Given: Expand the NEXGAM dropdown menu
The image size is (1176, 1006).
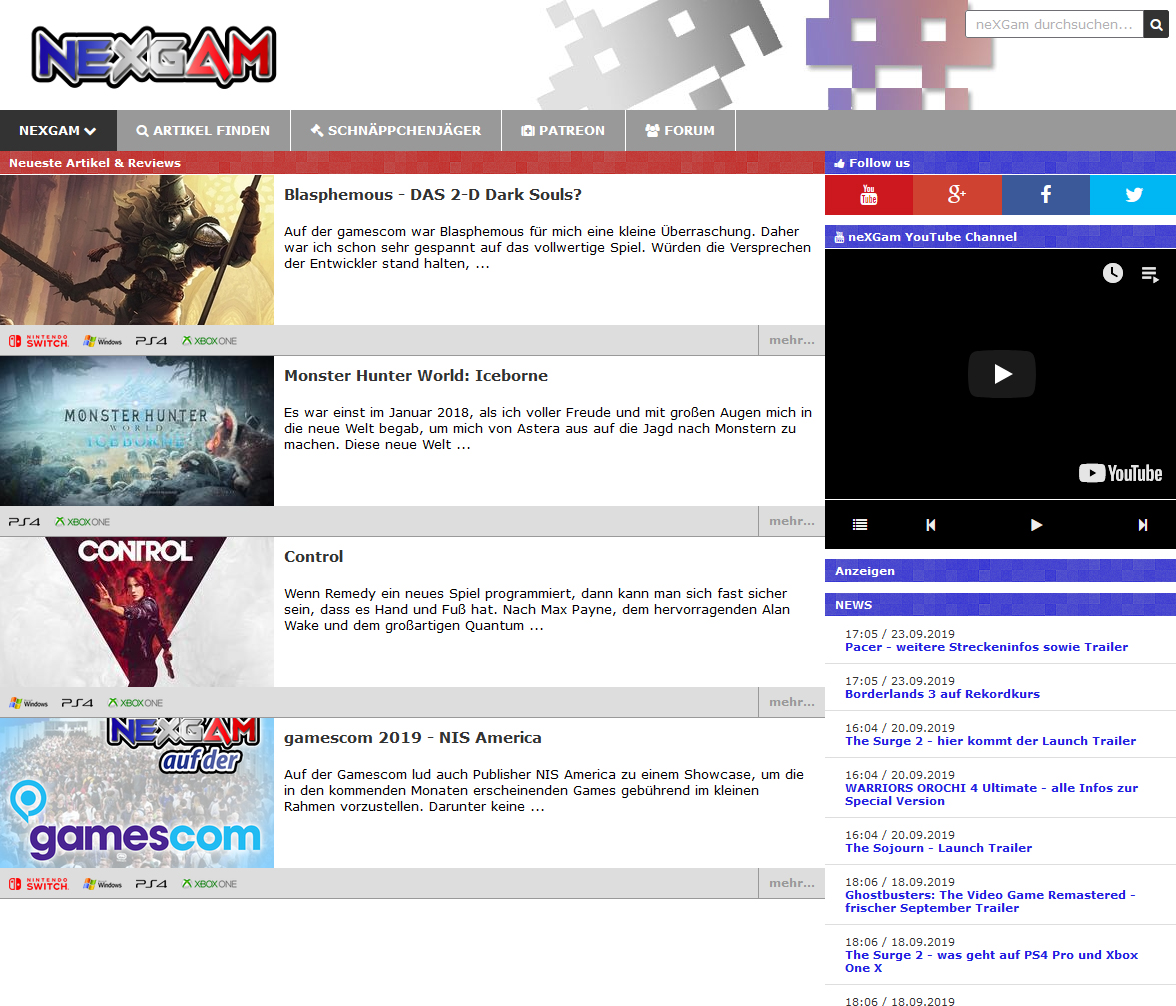Looking at the screenshot, I should 58,131.
